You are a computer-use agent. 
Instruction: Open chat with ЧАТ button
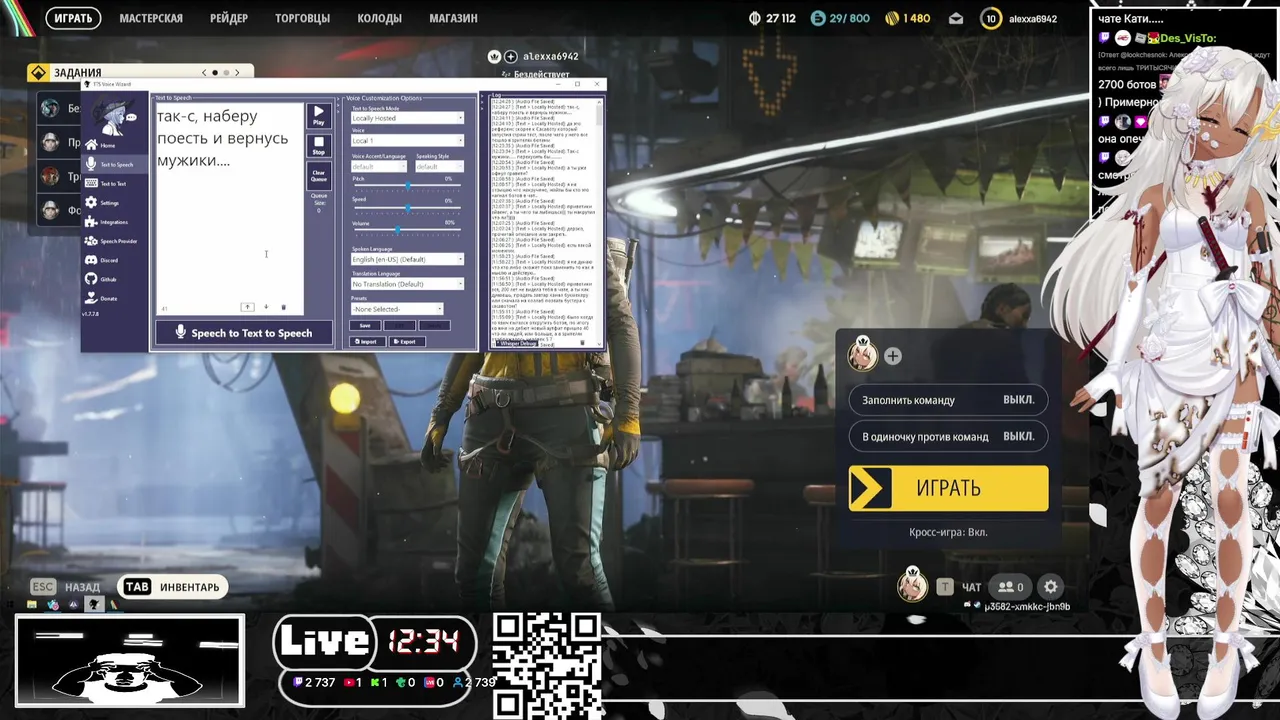959,587
